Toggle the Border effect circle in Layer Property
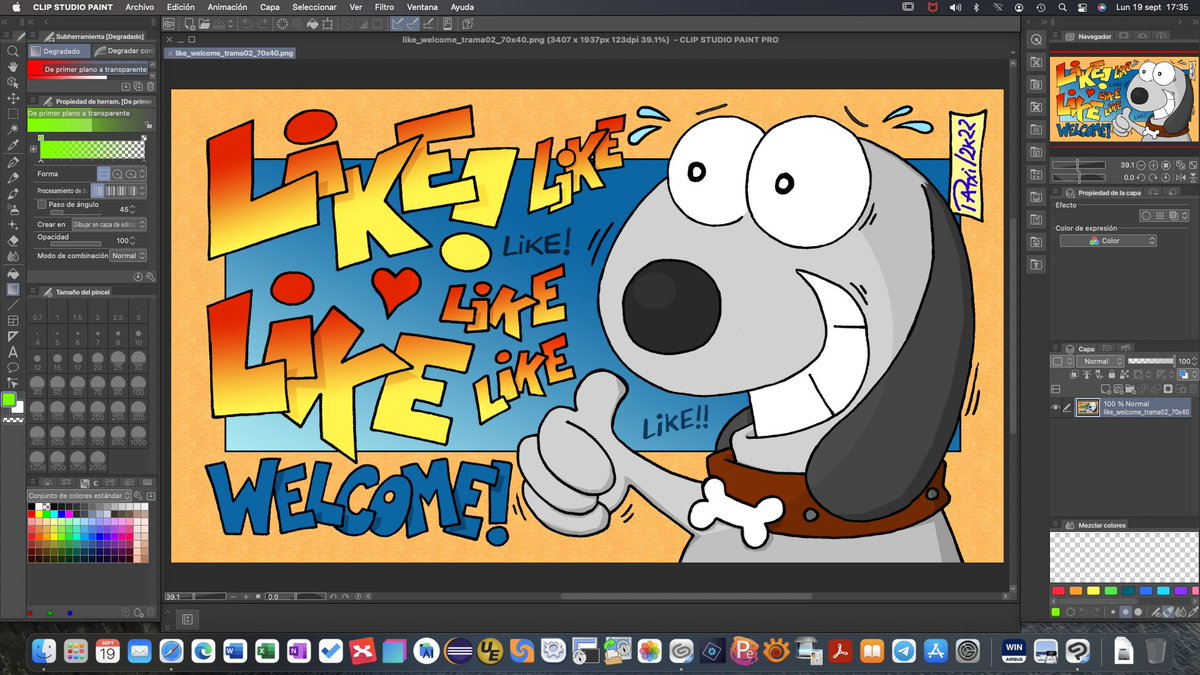1200x675 pixels. tap(1146, 215)
